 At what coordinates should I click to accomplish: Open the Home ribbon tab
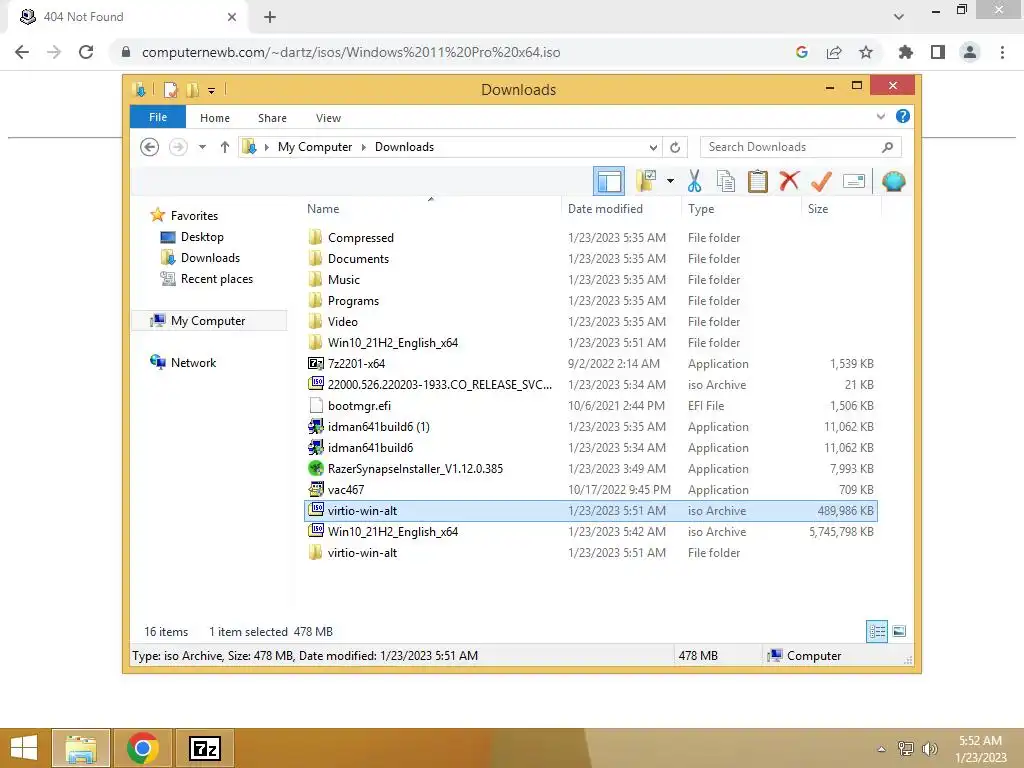click(215, 118)
